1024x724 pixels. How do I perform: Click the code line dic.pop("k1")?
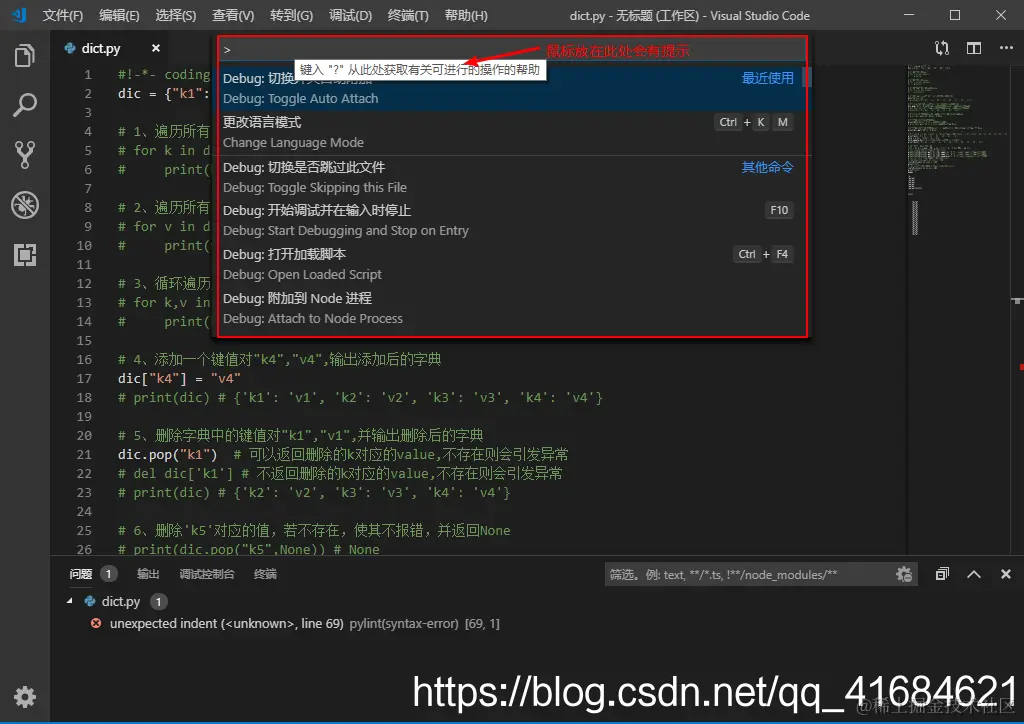coord(167,454)
